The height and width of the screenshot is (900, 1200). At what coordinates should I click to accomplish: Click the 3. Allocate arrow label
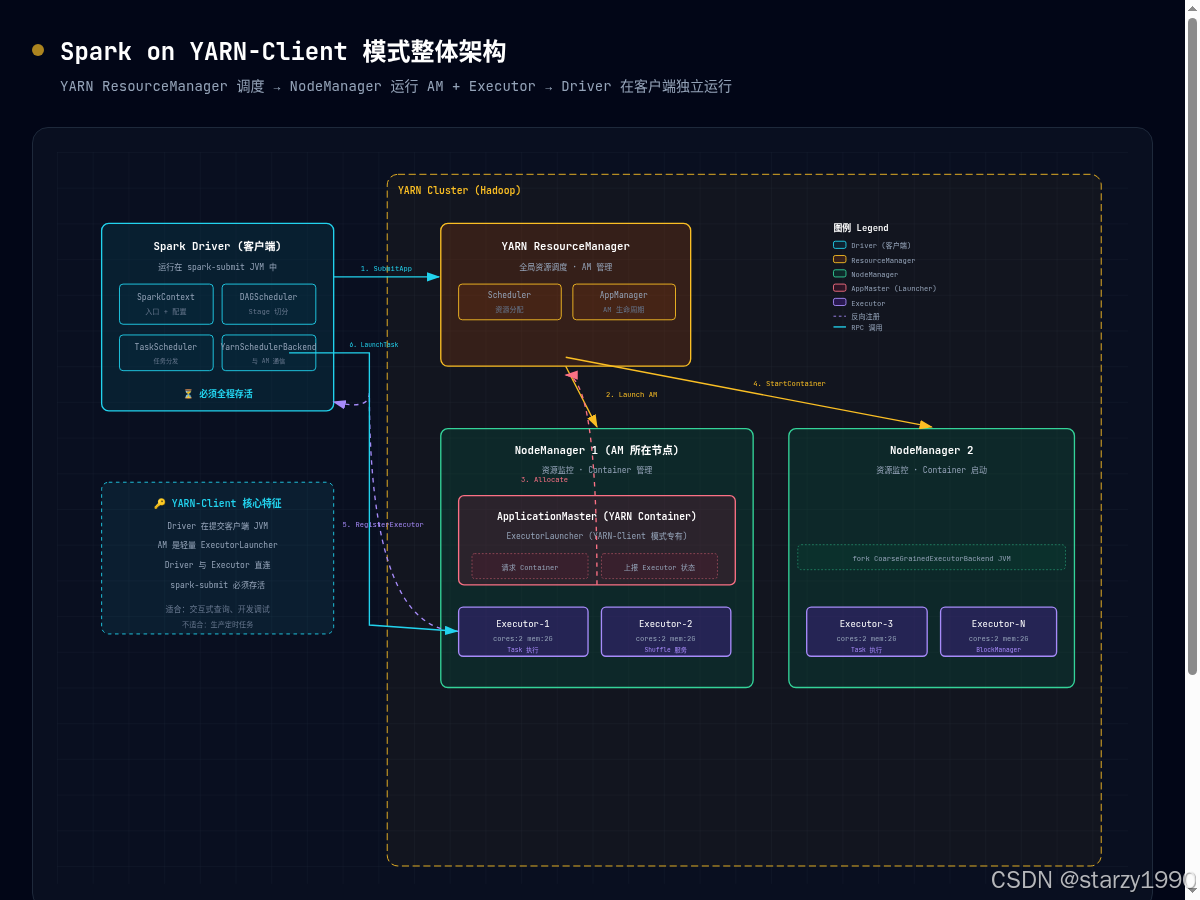point(544,480)
